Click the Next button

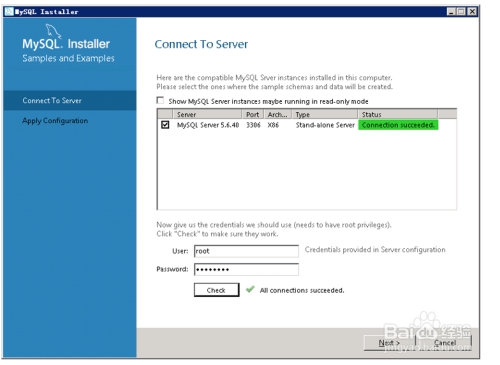[x=389, y=343]
